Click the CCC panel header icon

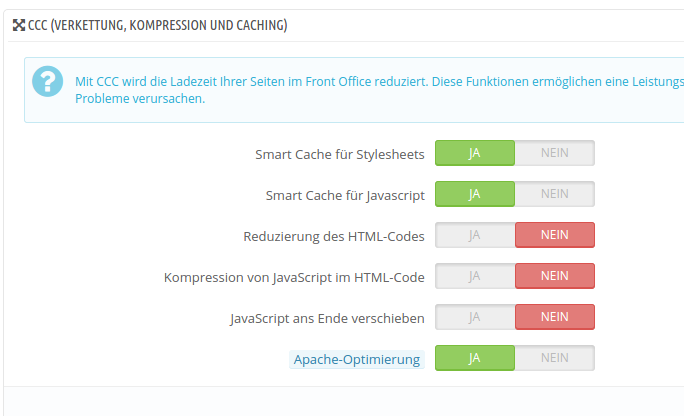click(19, 25)
